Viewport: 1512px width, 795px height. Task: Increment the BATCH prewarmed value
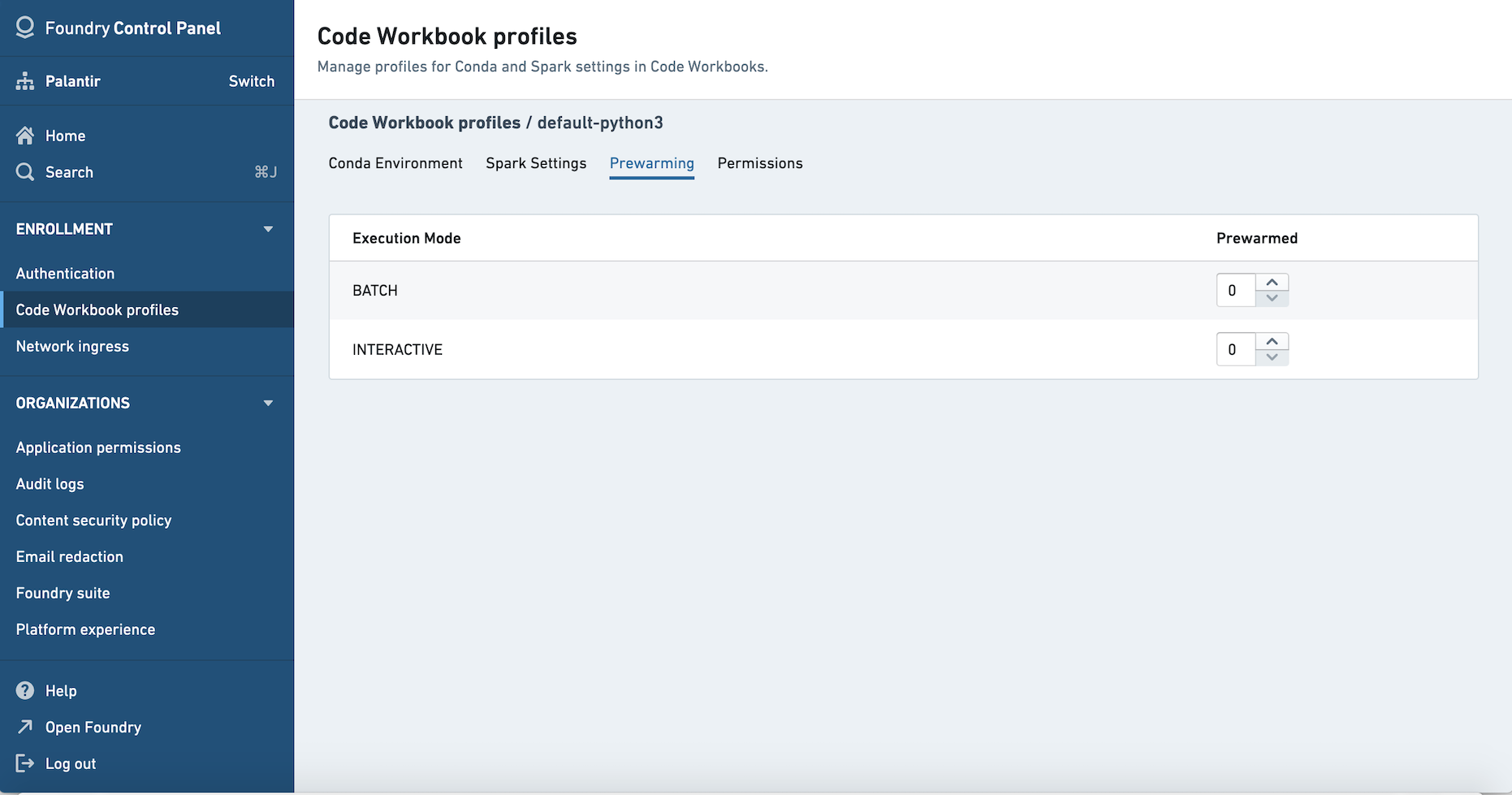coord(1272,283)
